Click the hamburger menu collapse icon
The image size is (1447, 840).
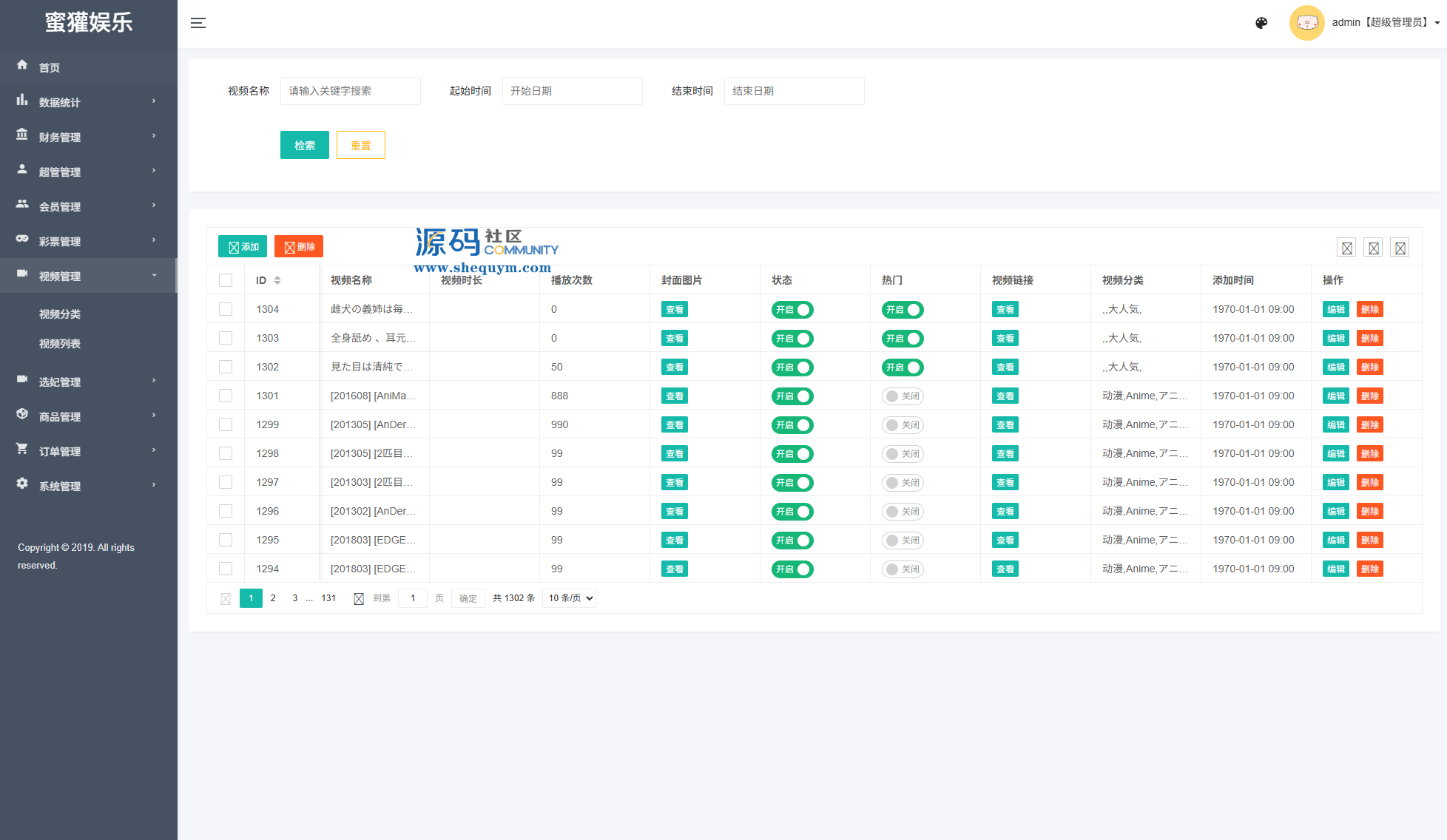[x=198, y=23]
